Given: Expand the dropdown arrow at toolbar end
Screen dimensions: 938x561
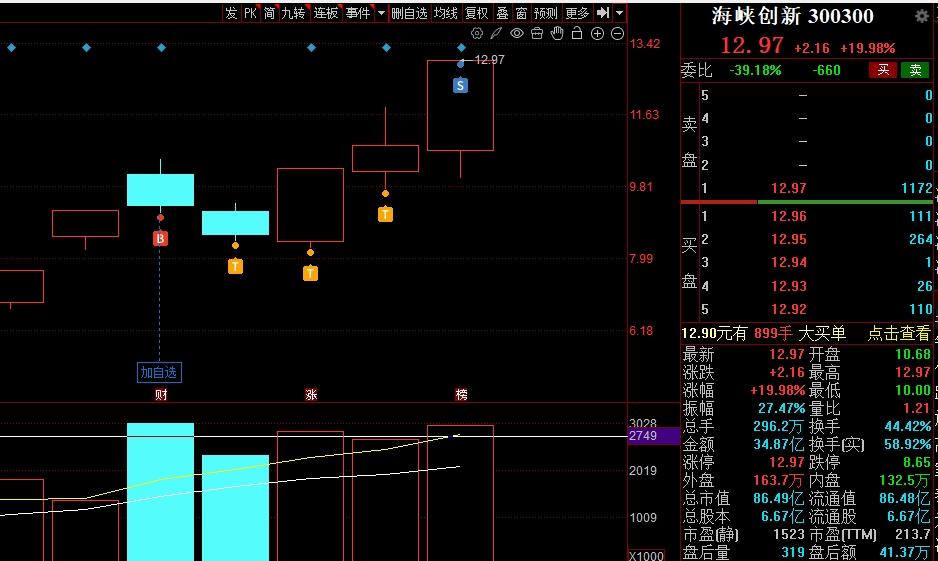Looking at the screenshot, I should 620,13.
